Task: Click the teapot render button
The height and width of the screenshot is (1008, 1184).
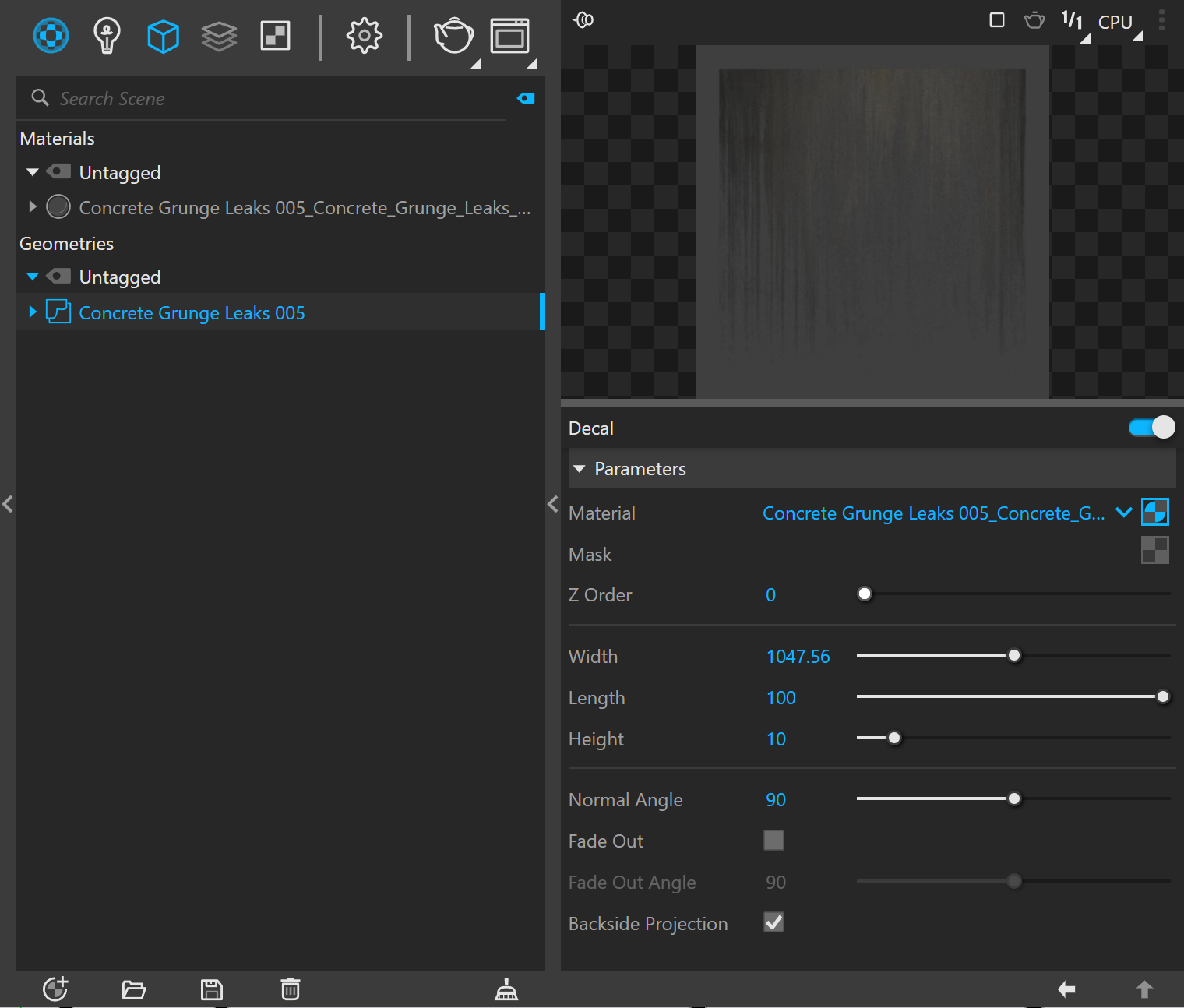Action: point(453,36)
